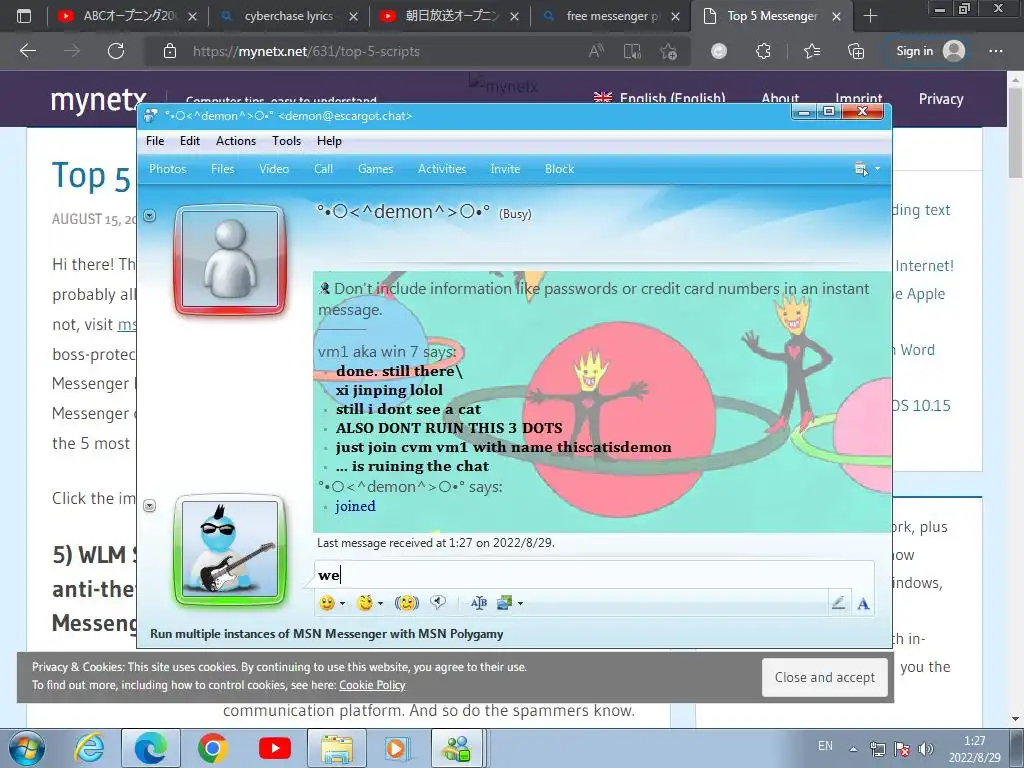Open Edge extensions puzzle icon
This screenshot has height=768, width=1024.
point(763,51)
